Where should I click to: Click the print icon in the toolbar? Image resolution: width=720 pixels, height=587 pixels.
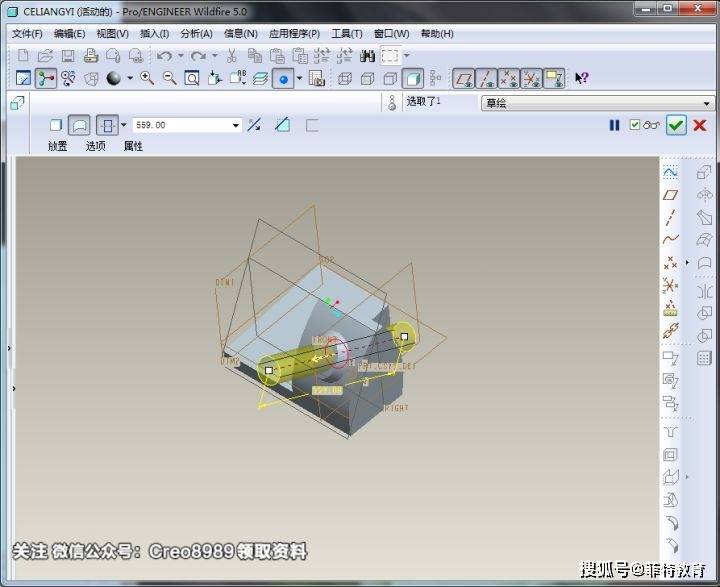(x=91, y=56)
